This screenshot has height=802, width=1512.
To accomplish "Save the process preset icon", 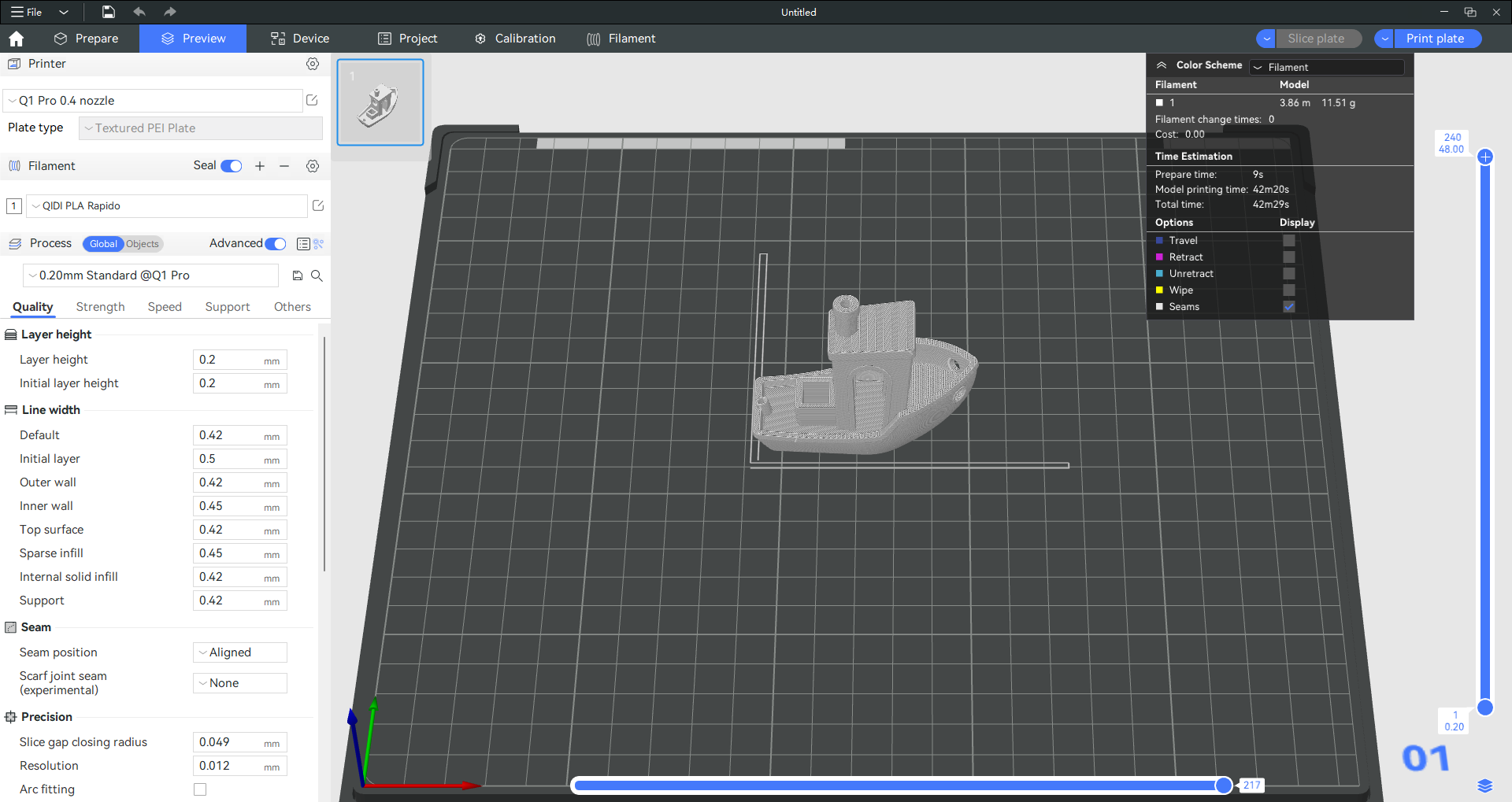I will tap(298, 275).
